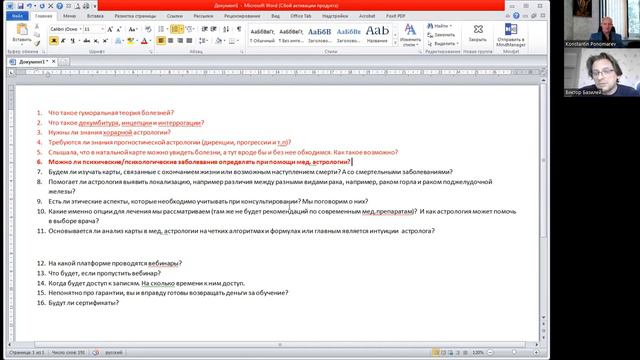Apply superscript formatting

click(105, 41)
